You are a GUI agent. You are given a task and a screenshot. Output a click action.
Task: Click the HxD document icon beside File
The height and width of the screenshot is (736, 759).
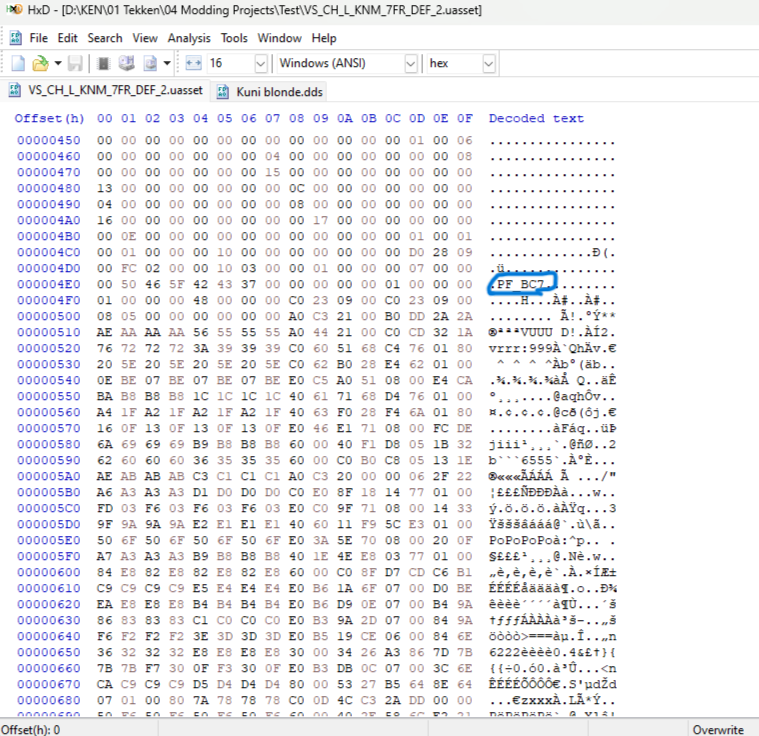pos(16,38)
